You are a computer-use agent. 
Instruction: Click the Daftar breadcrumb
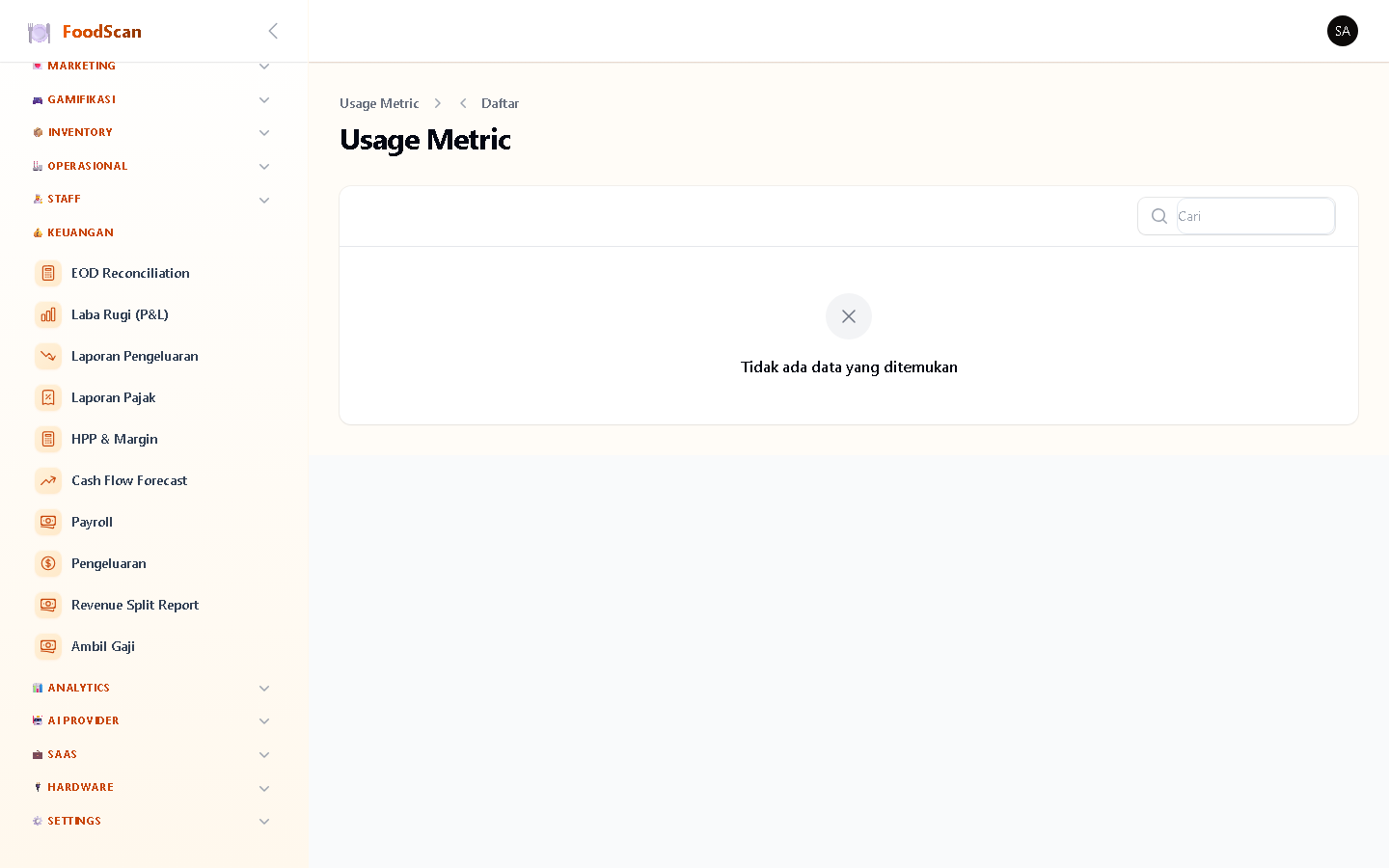click(x=500, y=103)
